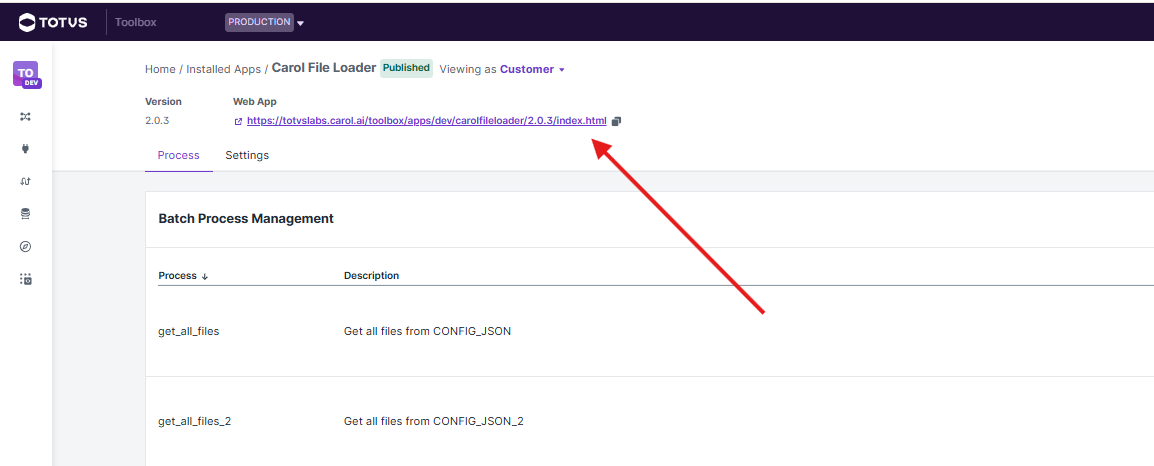The height and width of the screenshot is (466, 1154).
Task: Click the Published status badge
Action: tap(406, 68)
